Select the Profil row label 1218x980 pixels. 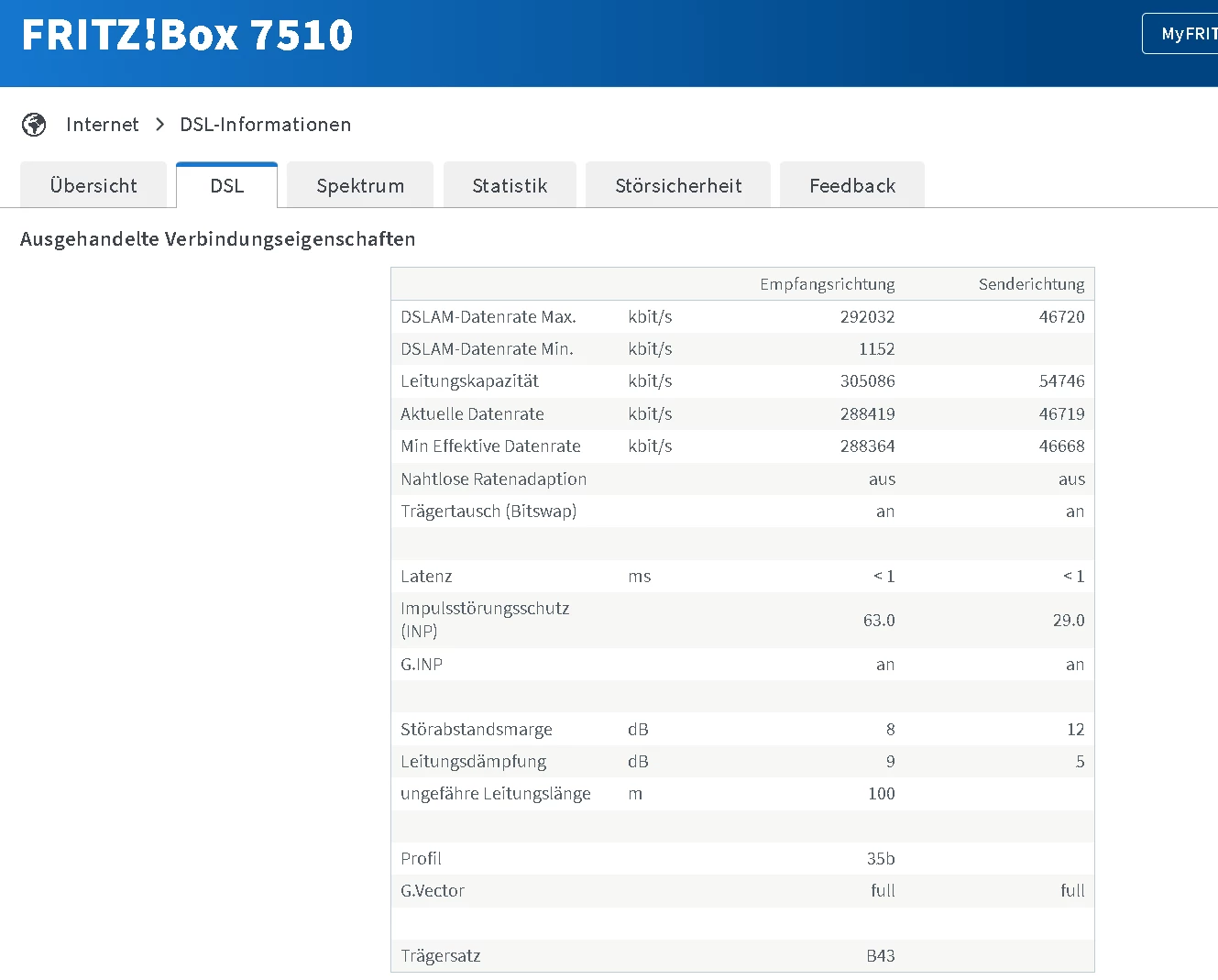click(421, 859)
